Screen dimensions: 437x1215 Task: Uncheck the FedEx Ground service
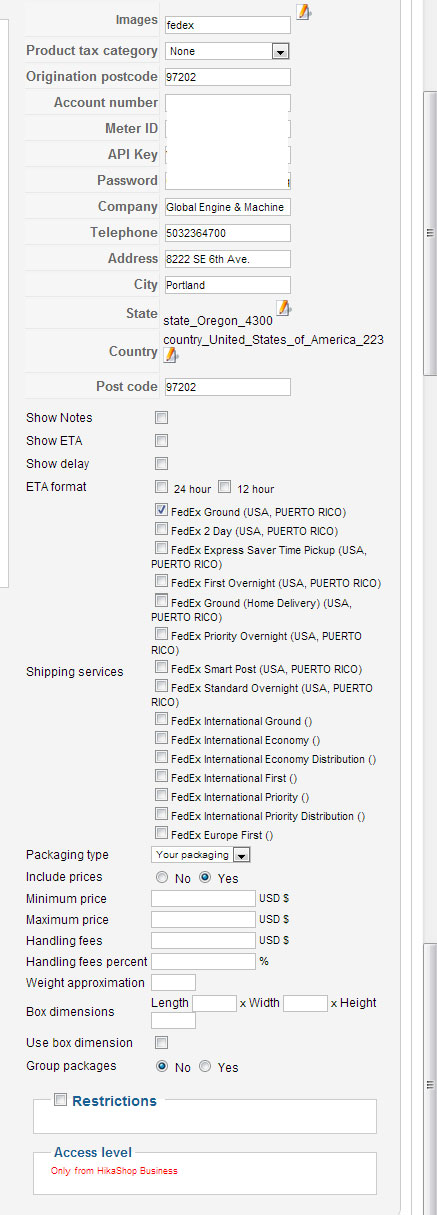click(161, 510)
